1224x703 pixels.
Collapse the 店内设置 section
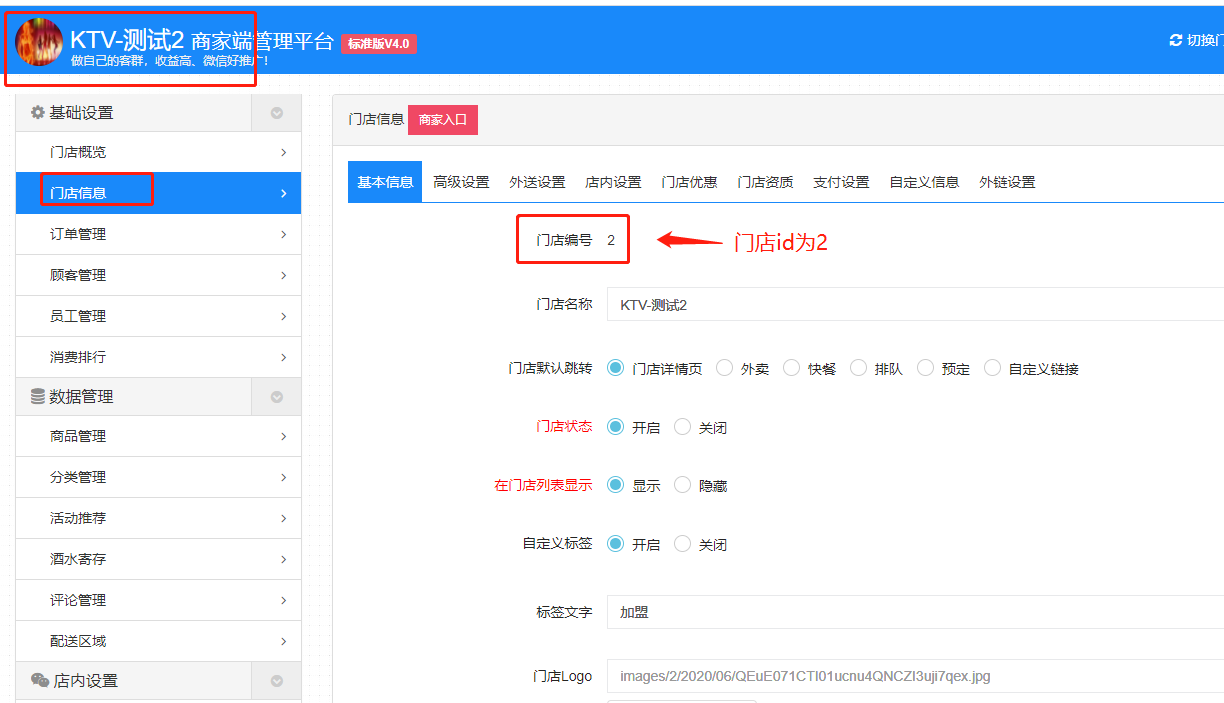click(x=277, y=680)
